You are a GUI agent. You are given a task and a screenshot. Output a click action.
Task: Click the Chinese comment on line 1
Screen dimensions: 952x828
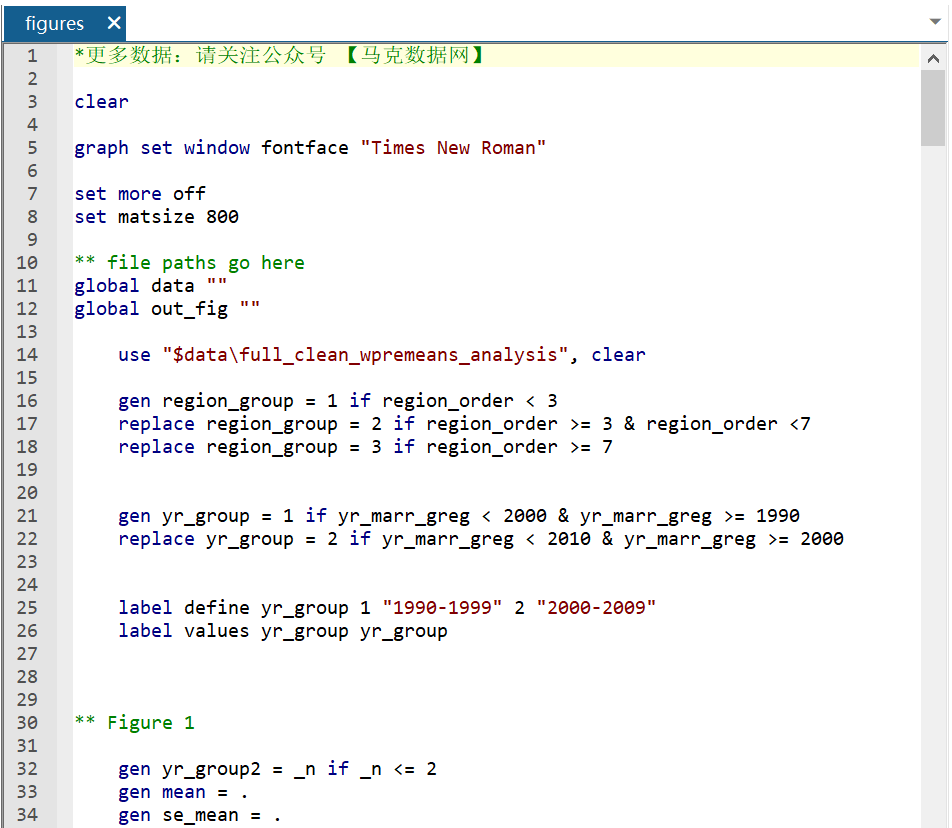[279, 55]
